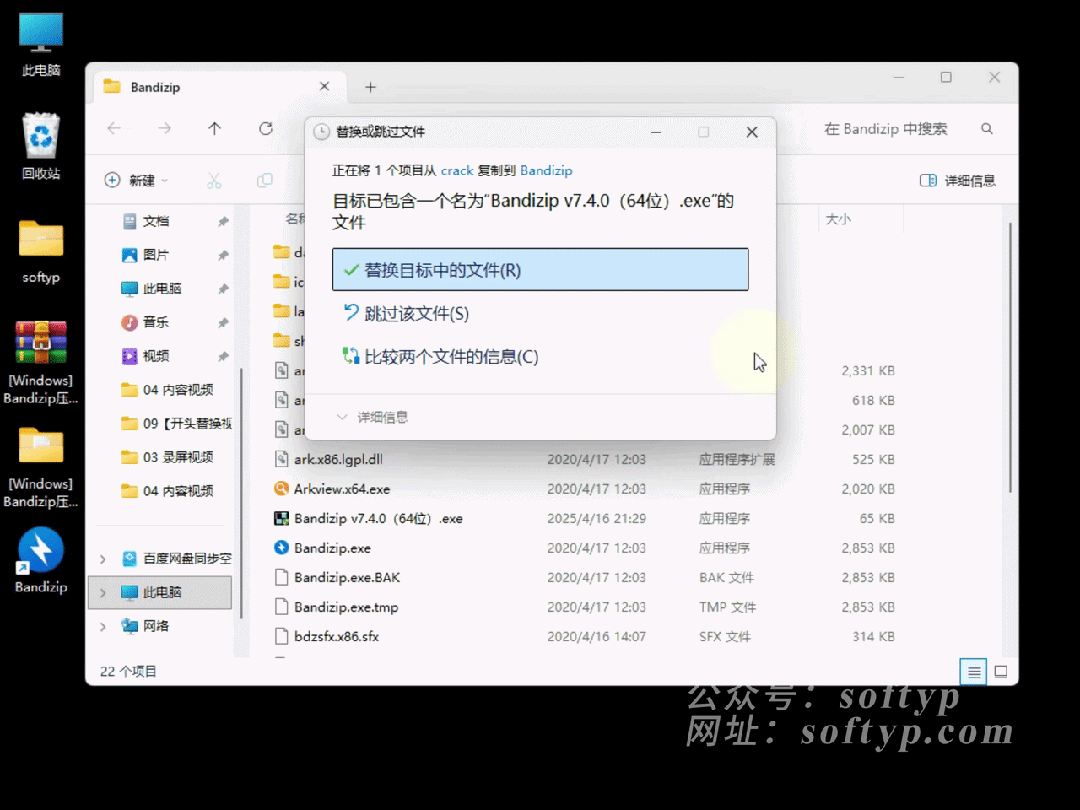This screenshot has width=1080, height=810.
Task: Select Bandizip.exe application file
Action: (x=322, y=548)
